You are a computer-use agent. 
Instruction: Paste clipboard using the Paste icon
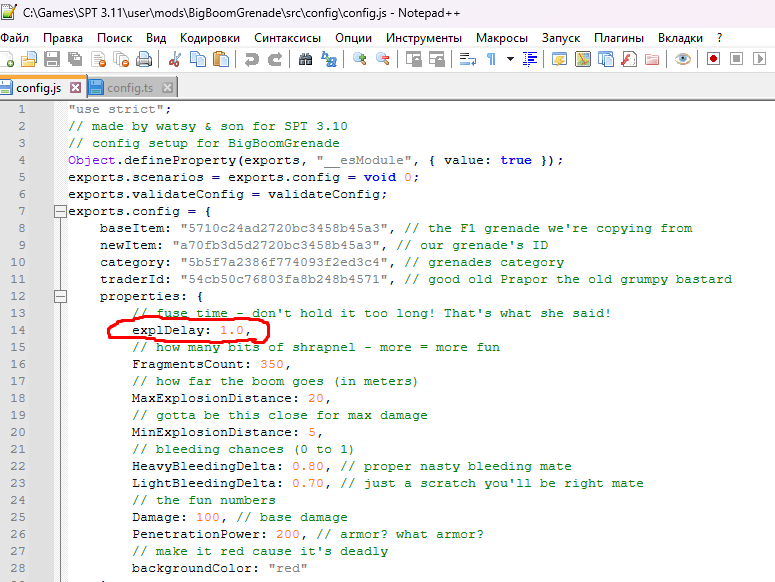coord(220,59)
